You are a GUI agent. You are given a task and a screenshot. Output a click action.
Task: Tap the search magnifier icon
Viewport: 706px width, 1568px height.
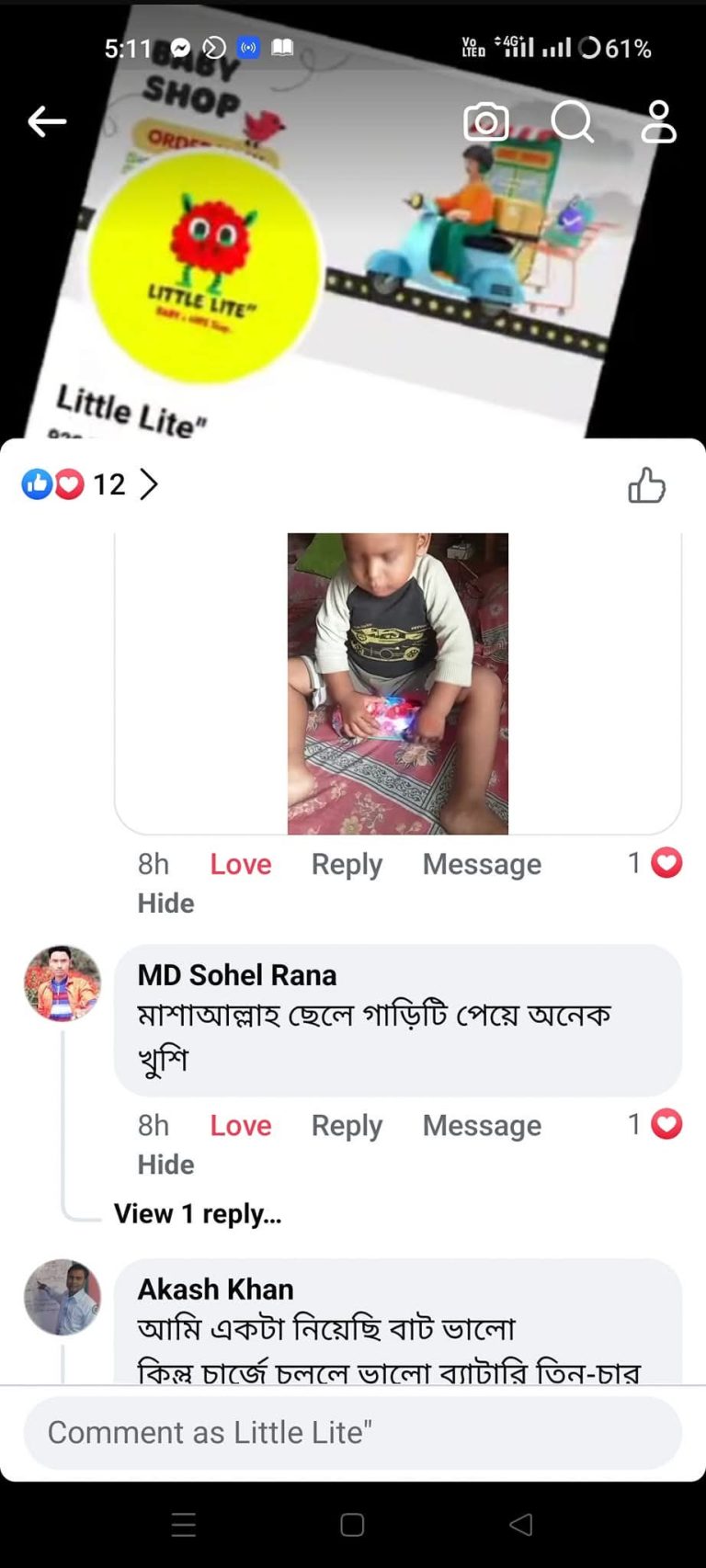(x=572, y=121)
